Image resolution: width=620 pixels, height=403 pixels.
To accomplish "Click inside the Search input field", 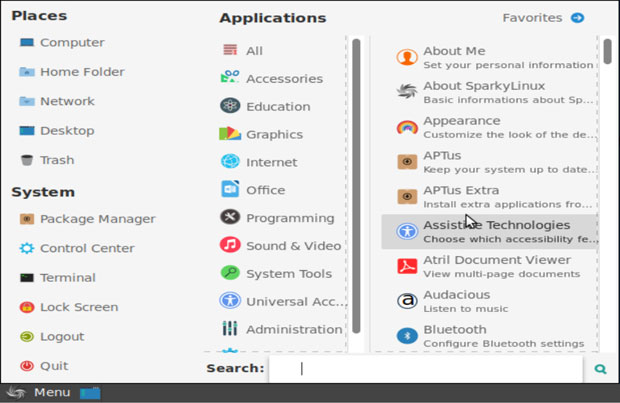I will [425, 369].
